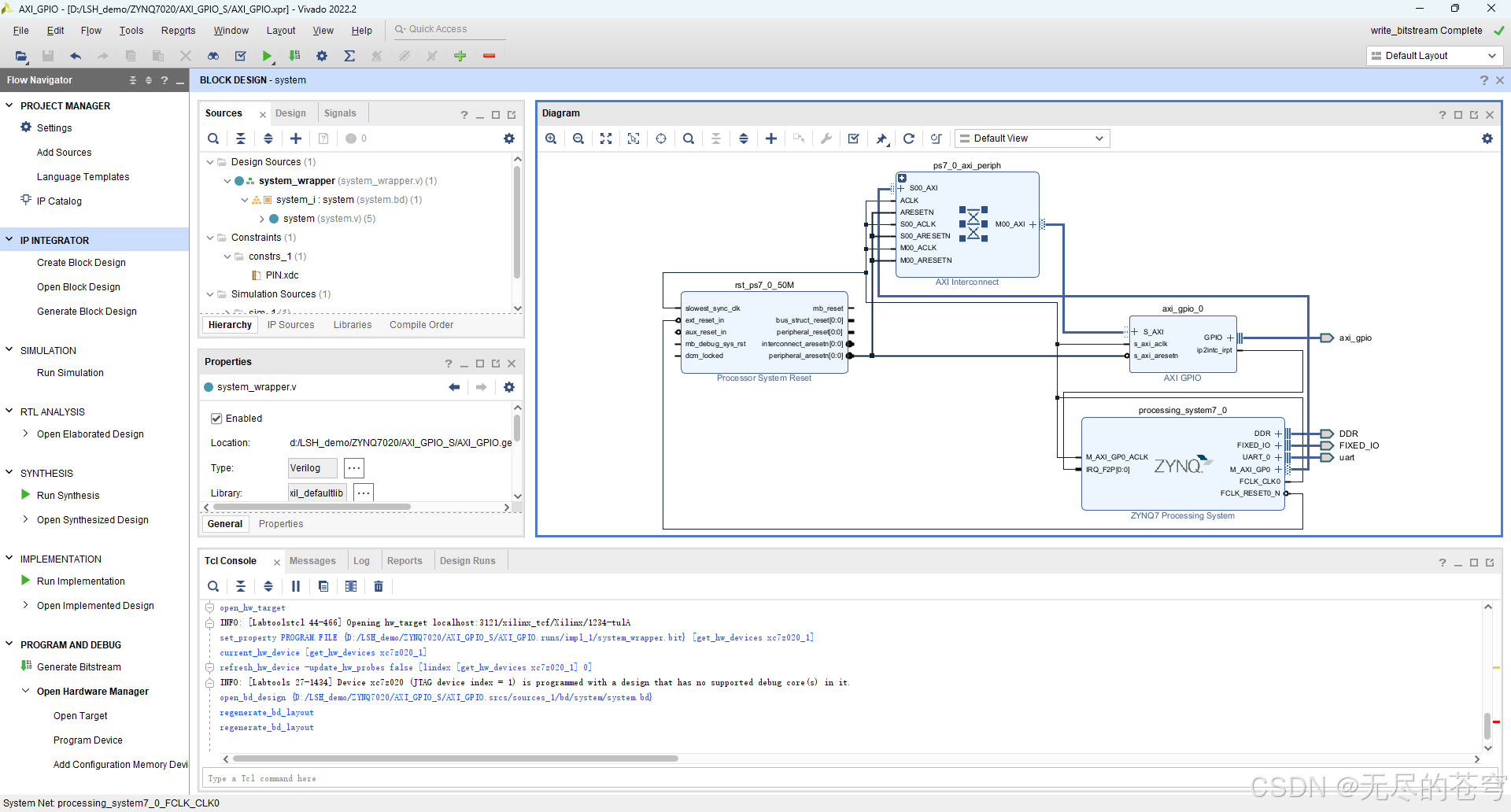The image size is (1511, 812).
Task: Click search icon in Sources panel
Action: click(x=213, y=138)
